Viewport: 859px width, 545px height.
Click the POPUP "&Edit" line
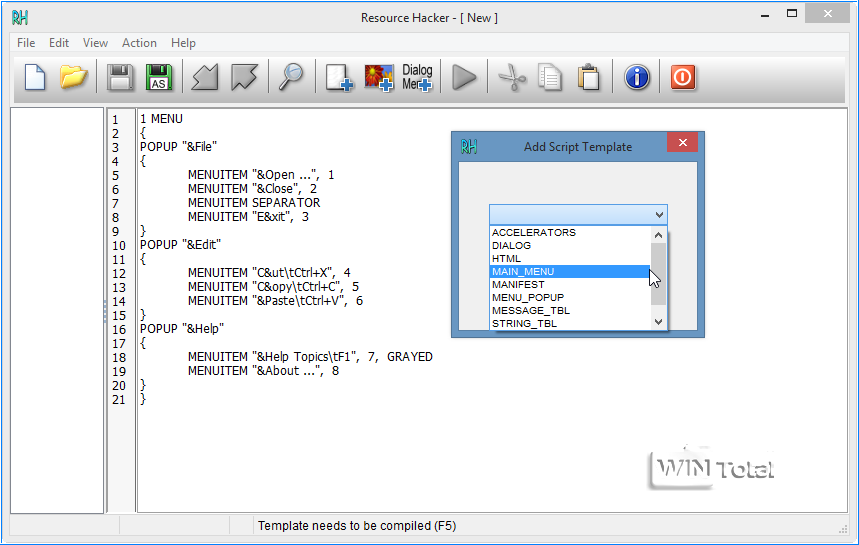pos(180,245)
